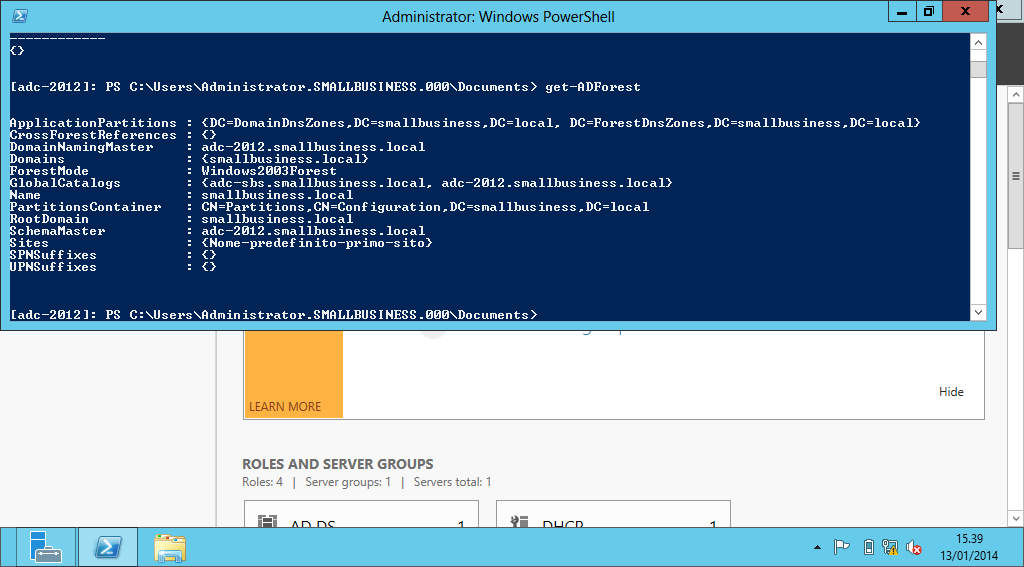1024x567 pixels.
Task: Click the GlobalCatalogs property label
Action: tap(65, 183)
